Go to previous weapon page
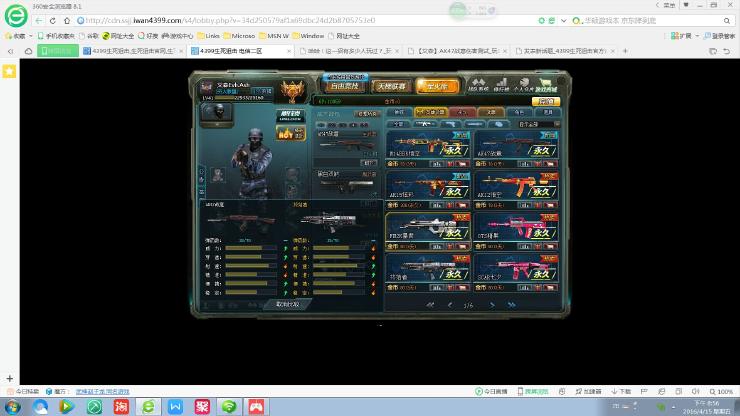Image resolution: width=740 pixels, height=416 pixels. [x=450, y=305]
